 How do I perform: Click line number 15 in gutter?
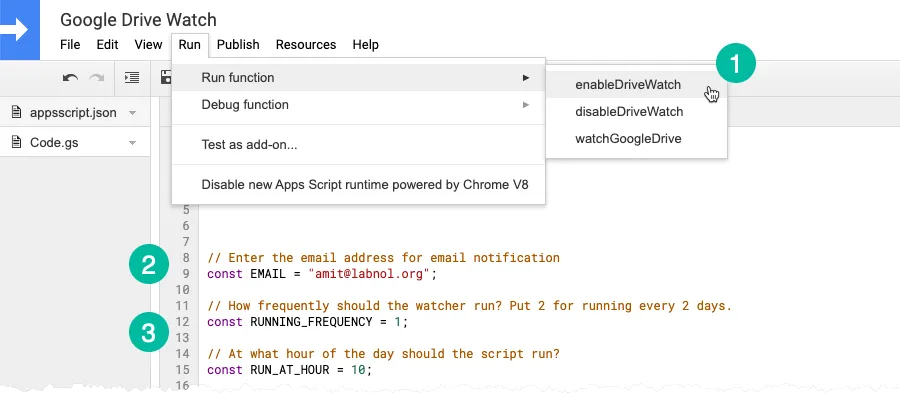[183, 370]
